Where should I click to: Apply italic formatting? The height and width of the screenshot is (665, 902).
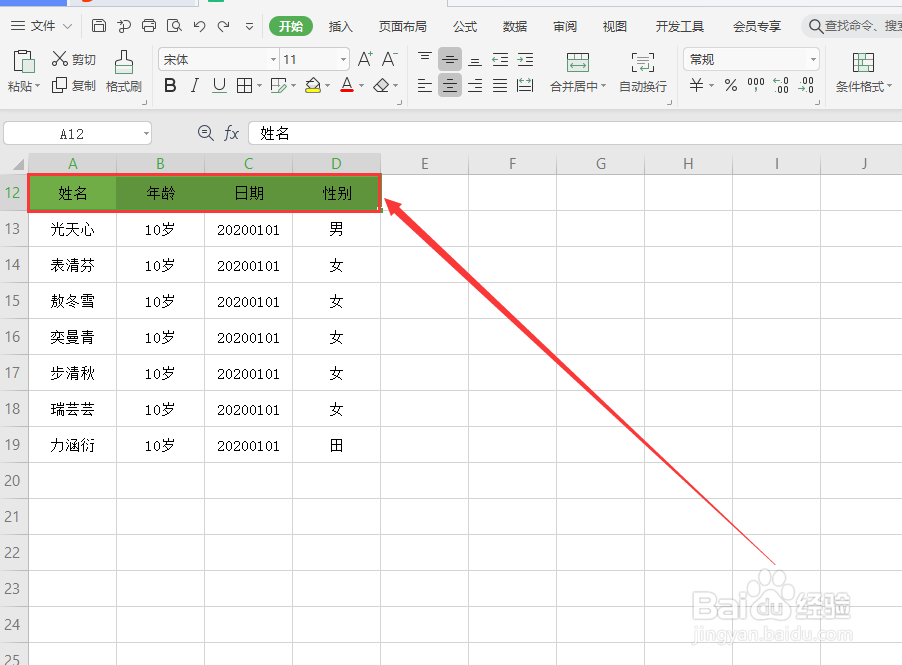click(194, 86)
